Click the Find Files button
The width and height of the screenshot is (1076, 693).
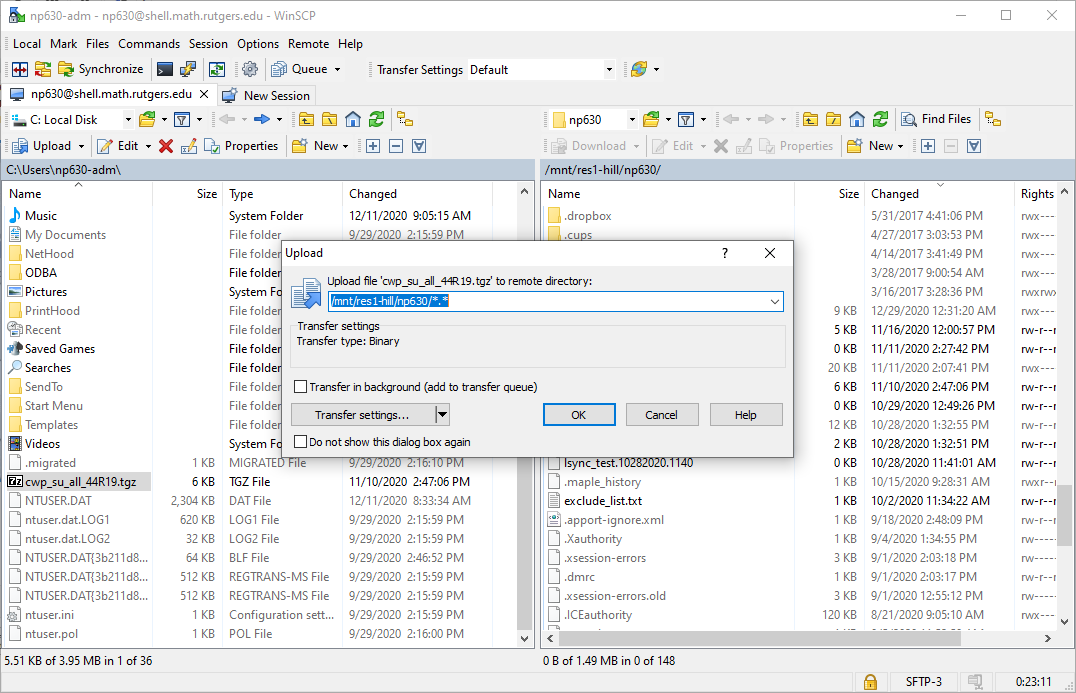coord(936,119)
